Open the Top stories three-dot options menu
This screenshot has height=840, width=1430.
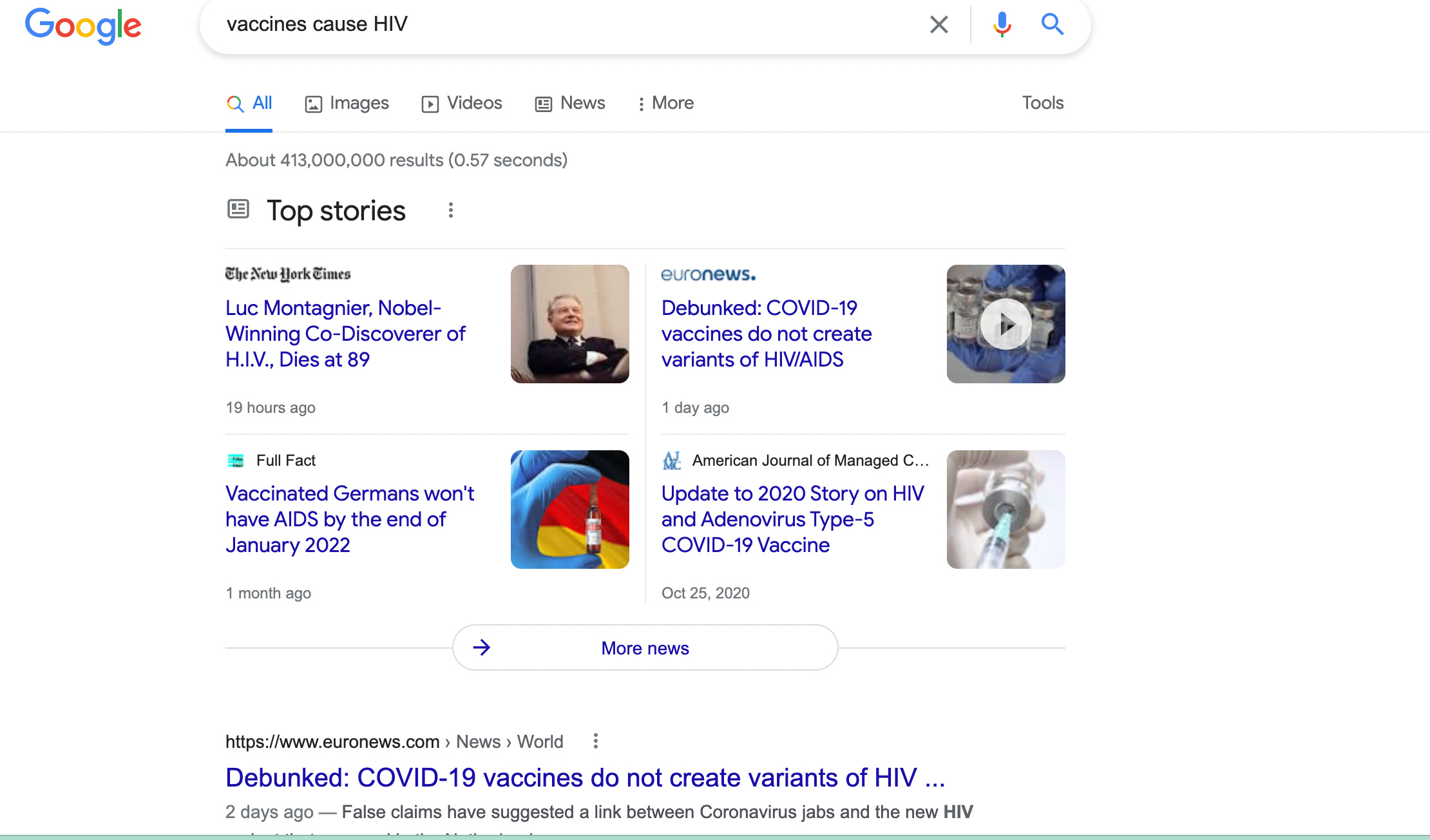pyautogui.click(x=451, y=211)
